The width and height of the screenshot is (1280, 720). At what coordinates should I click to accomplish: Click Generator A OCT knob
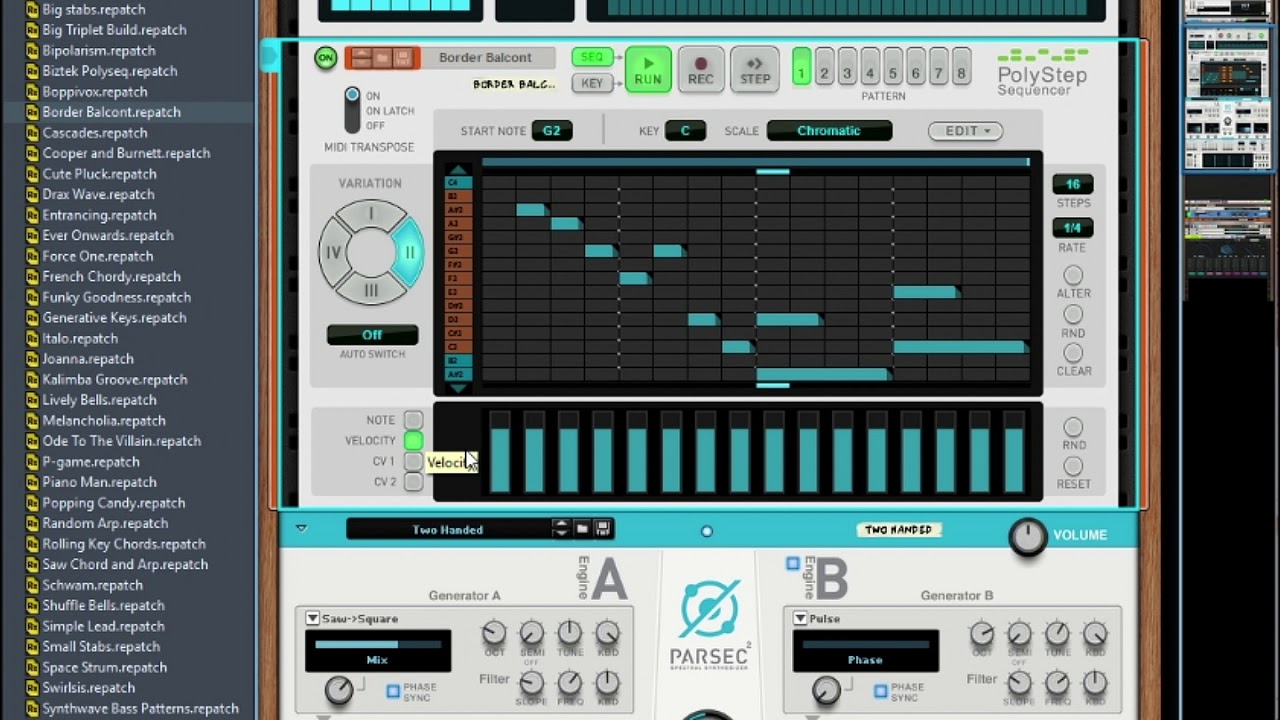click(x=494, y=633)
